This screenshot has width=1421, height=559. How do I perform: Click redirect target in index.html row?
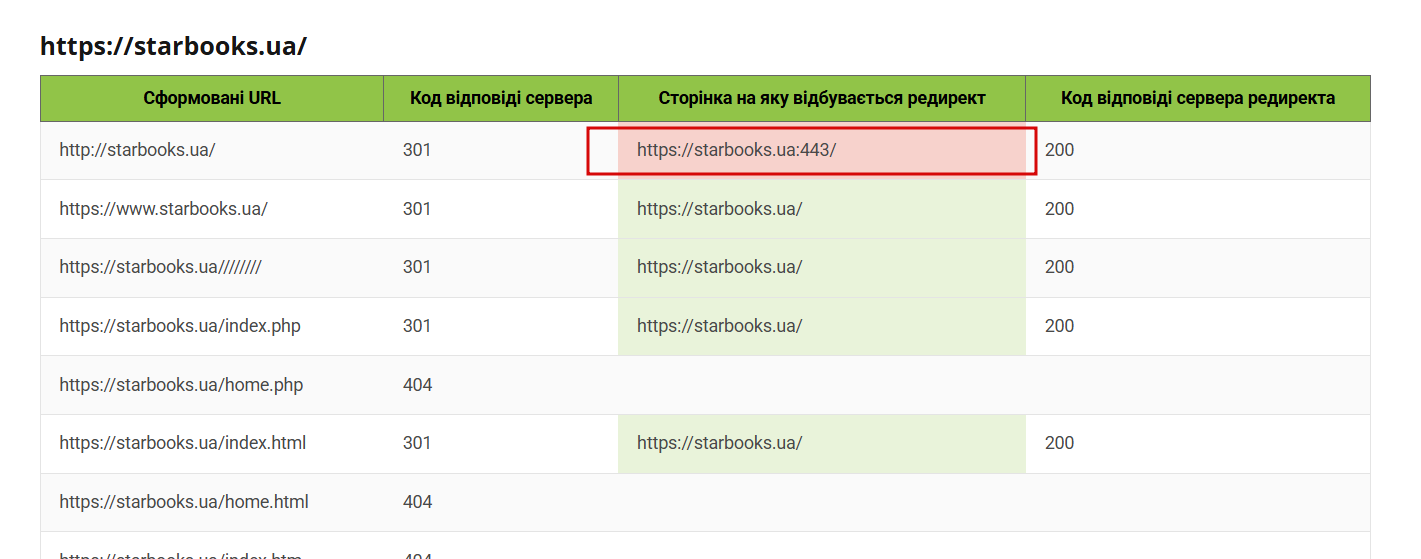(822, 443)
